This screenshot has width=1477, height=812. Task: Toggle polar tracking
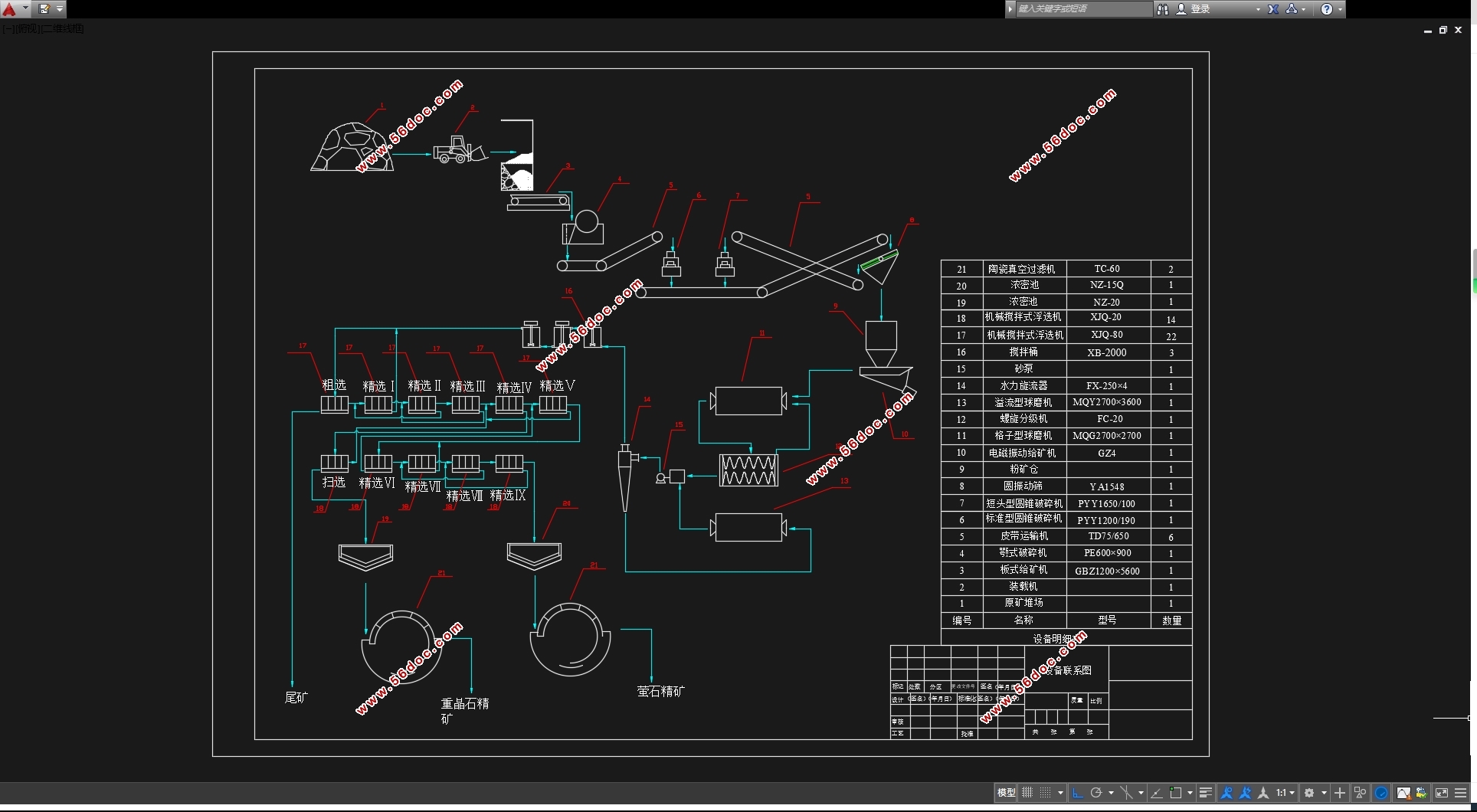coord(1096,793)
